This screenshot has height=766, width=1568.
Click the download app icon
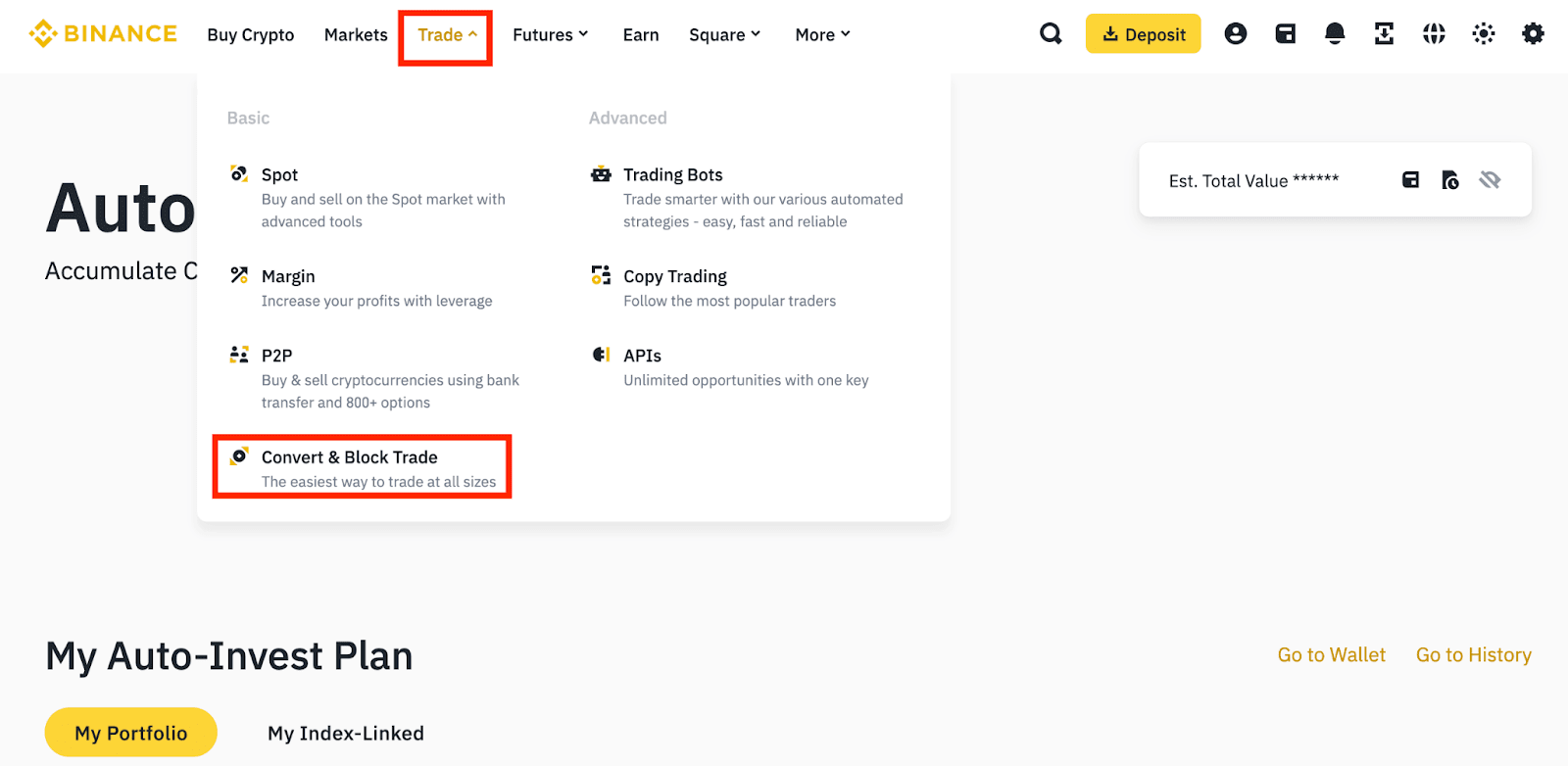(x=1384, y=34)
